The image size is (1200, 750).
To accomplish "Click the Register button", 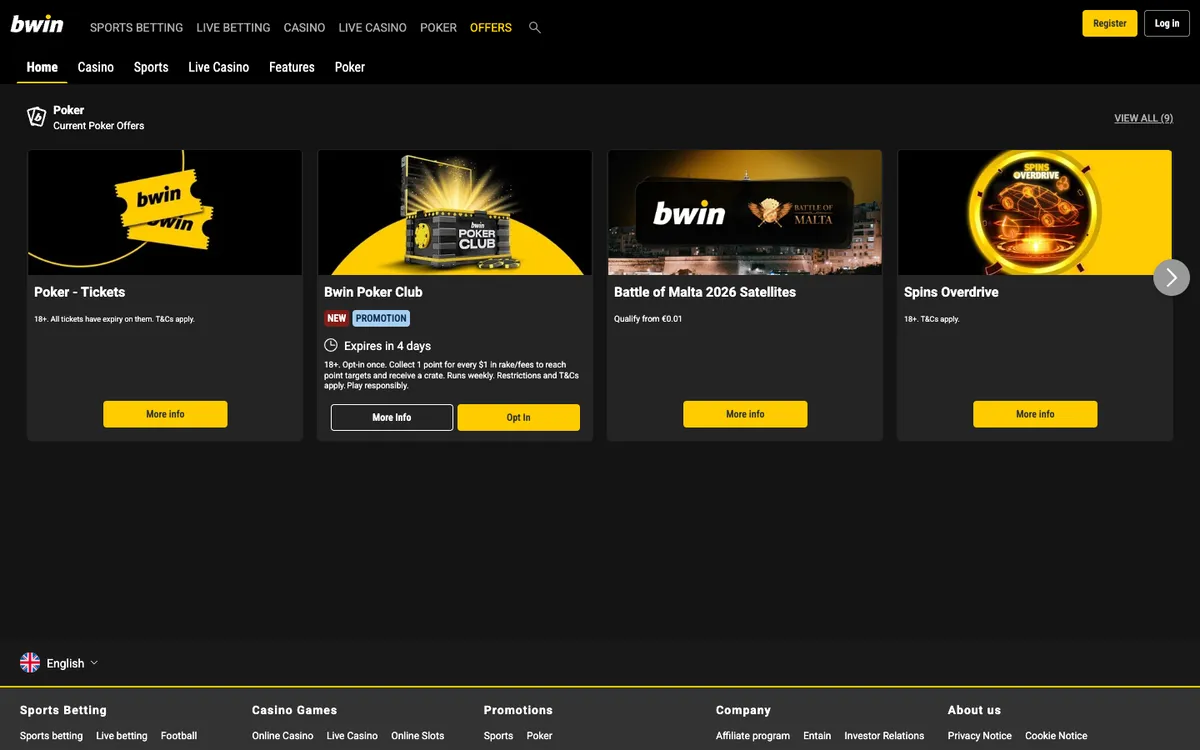I will click(1109, 23).
